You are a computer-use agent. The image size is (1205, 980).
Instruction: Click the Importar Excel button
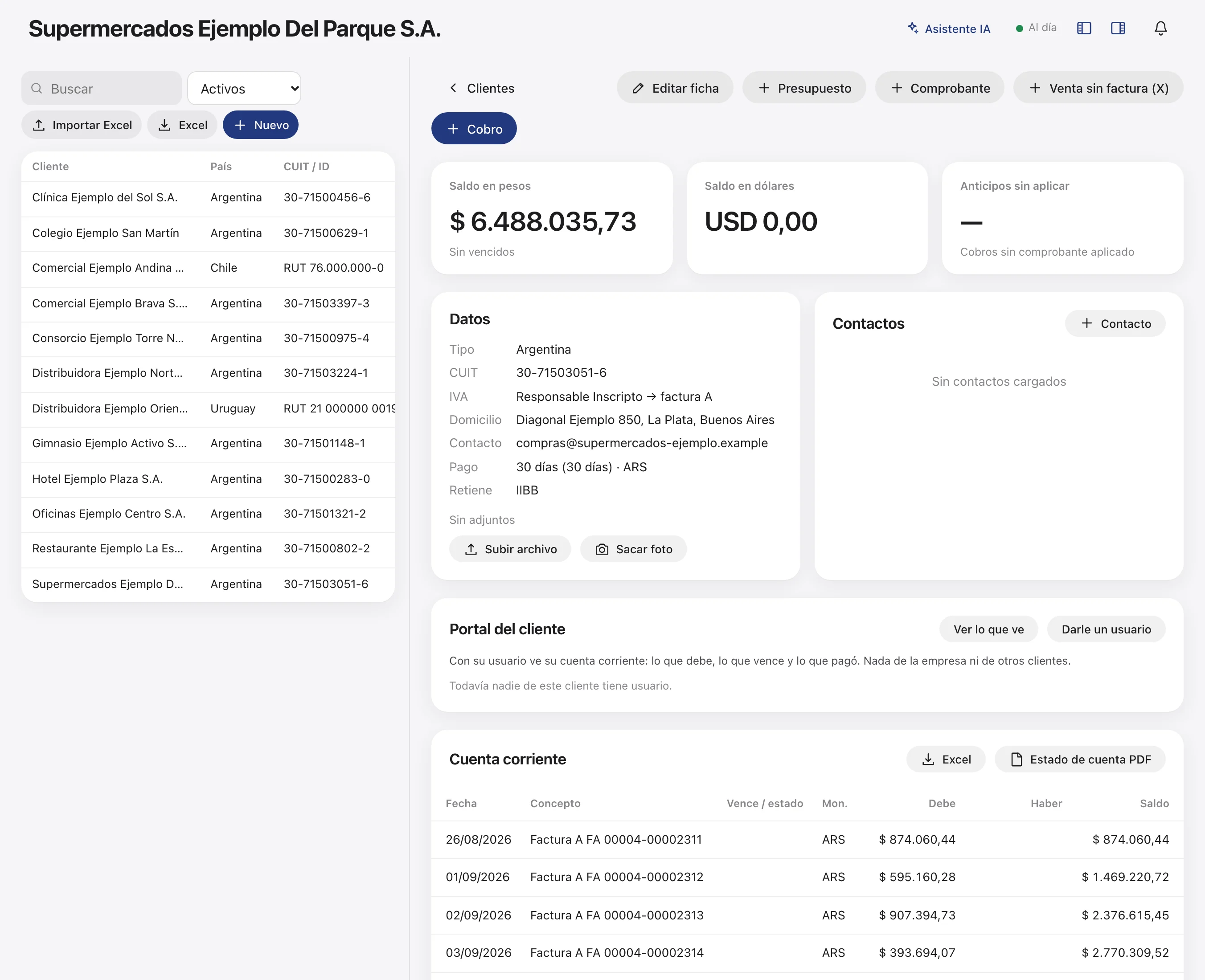coord(82,125)
